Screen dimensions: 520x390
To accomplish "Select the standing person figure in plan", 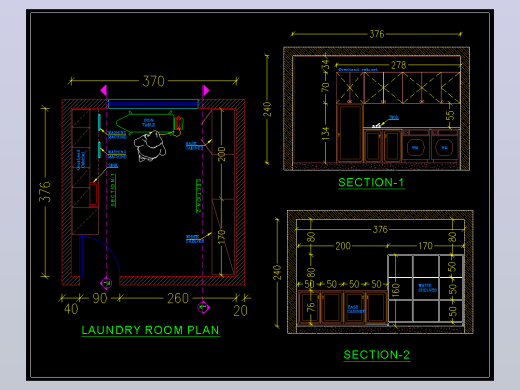I will pos(150,146).
